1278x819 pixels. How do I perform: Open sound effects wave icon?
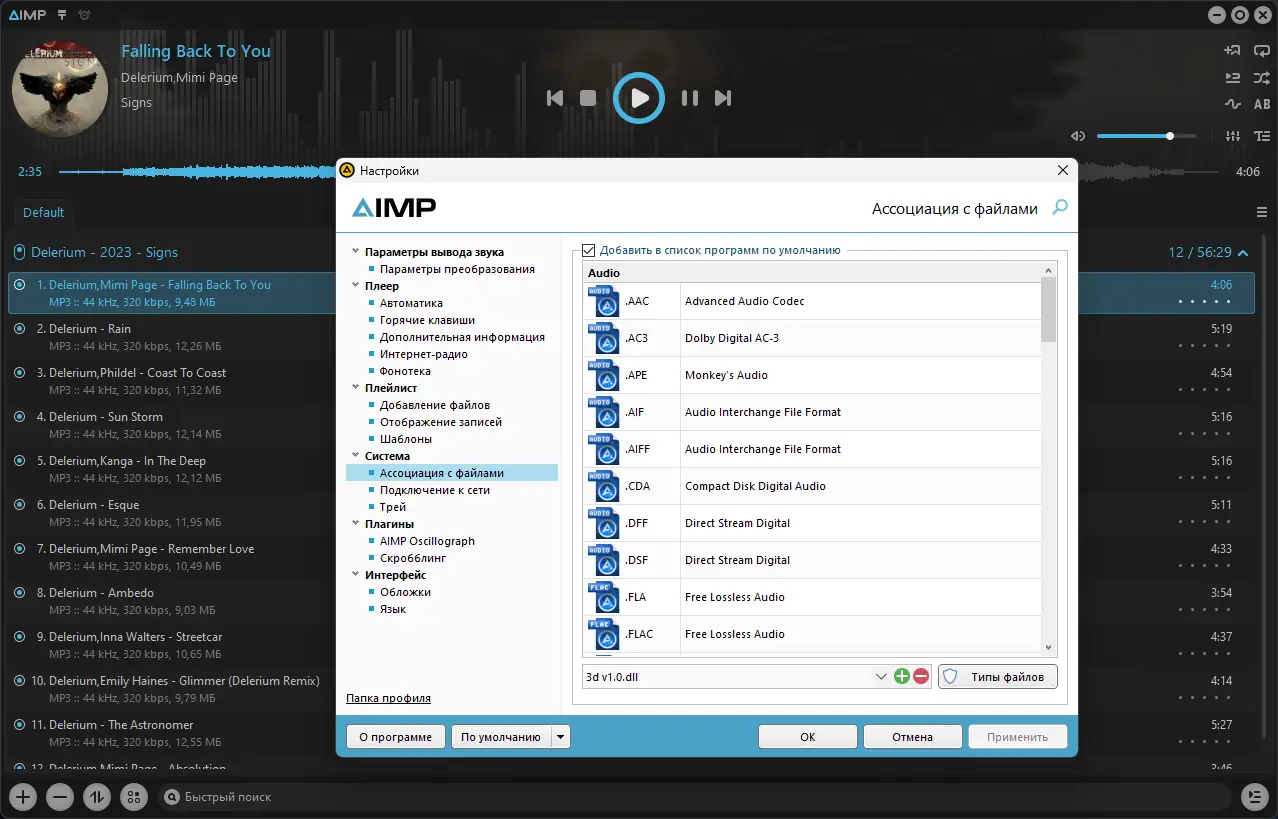point(1233,104)
